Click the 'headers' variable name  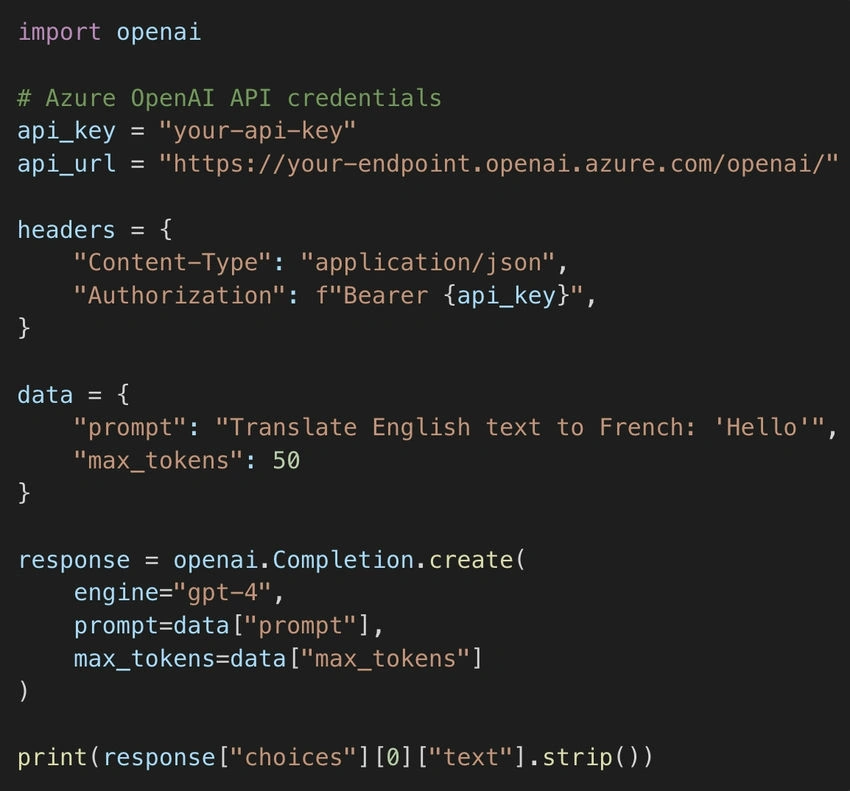point(66,230)
